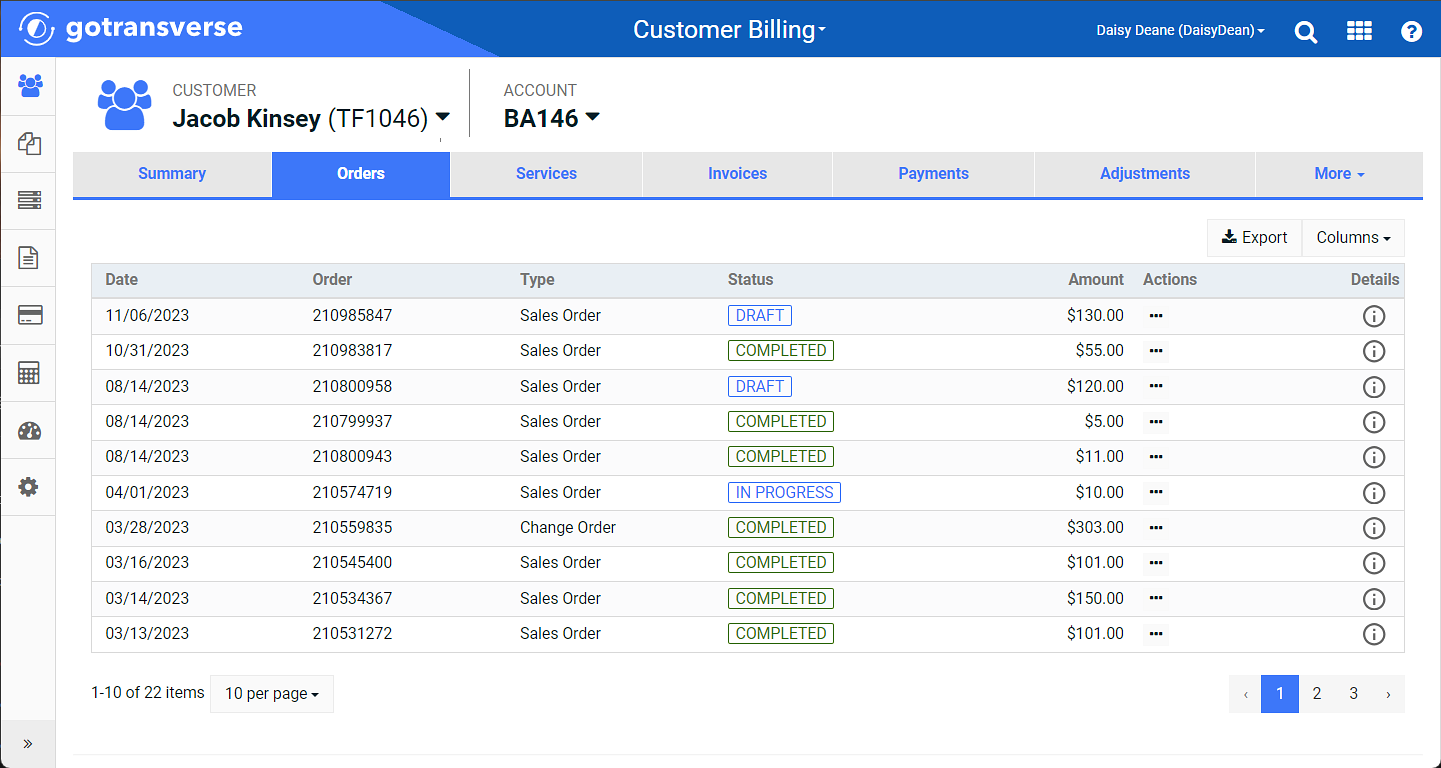Click the $303.00 amount cell
This screenshot has width=1441, height=768.
1095,527
